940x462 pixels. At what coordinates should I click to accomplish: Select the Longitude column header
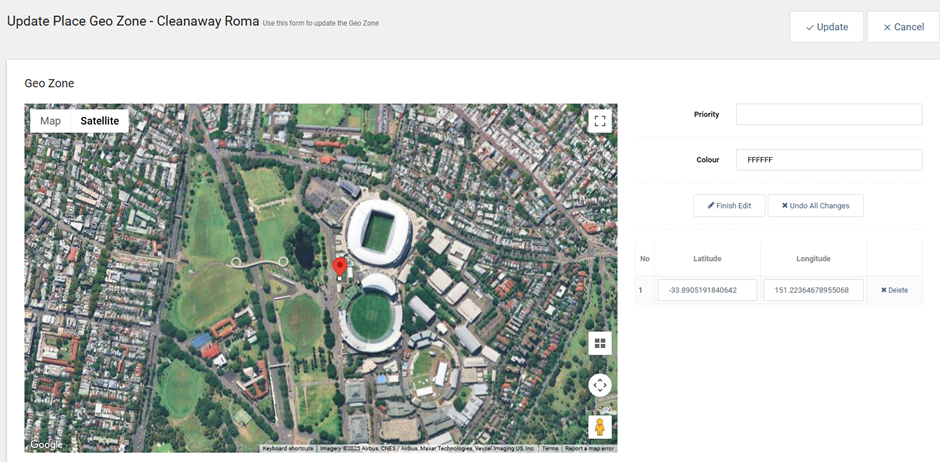tap(814, 259)
